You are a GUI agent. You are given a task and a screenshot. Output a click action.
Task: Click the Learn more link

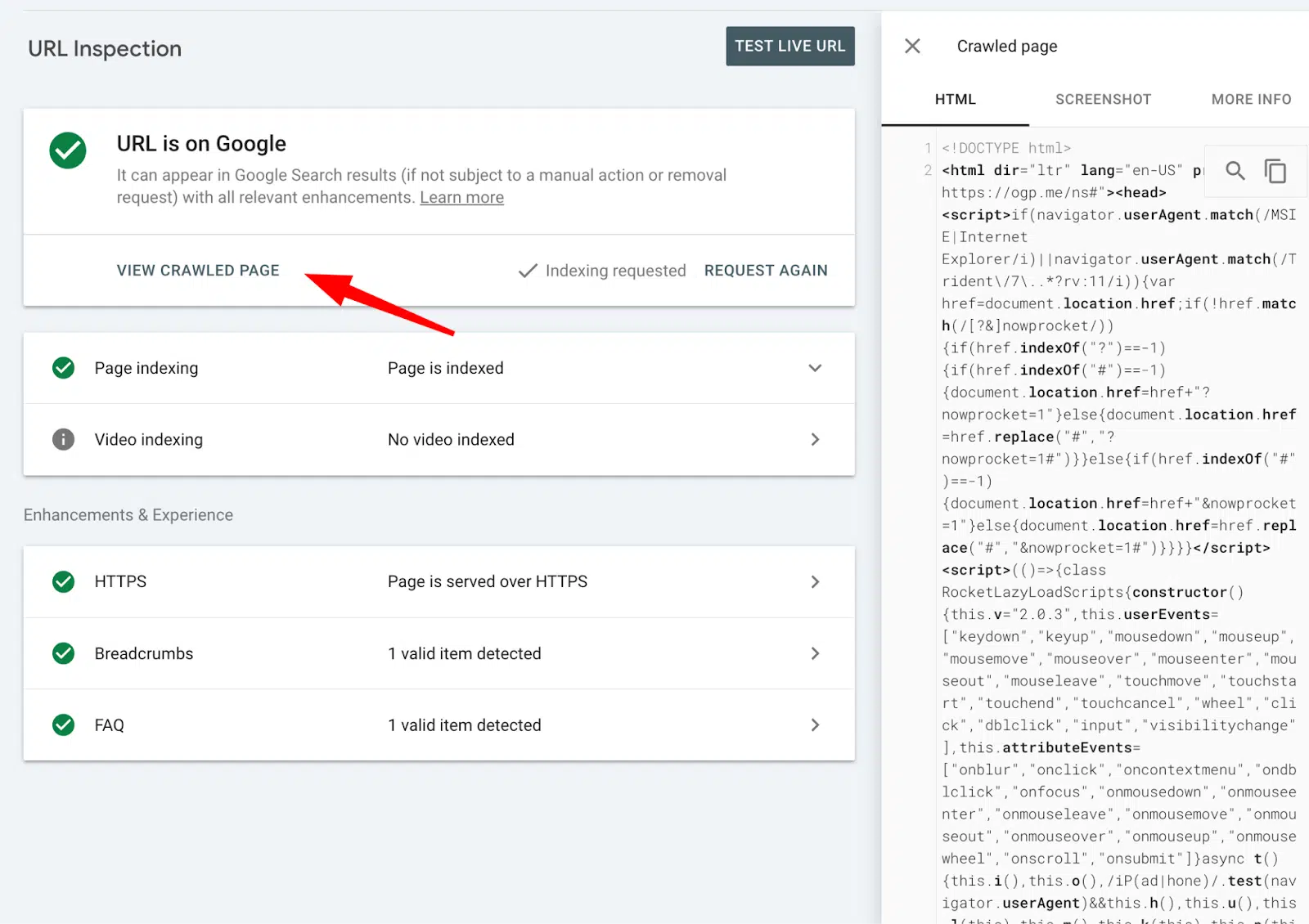pyautogui.click(x=461, y=197)
